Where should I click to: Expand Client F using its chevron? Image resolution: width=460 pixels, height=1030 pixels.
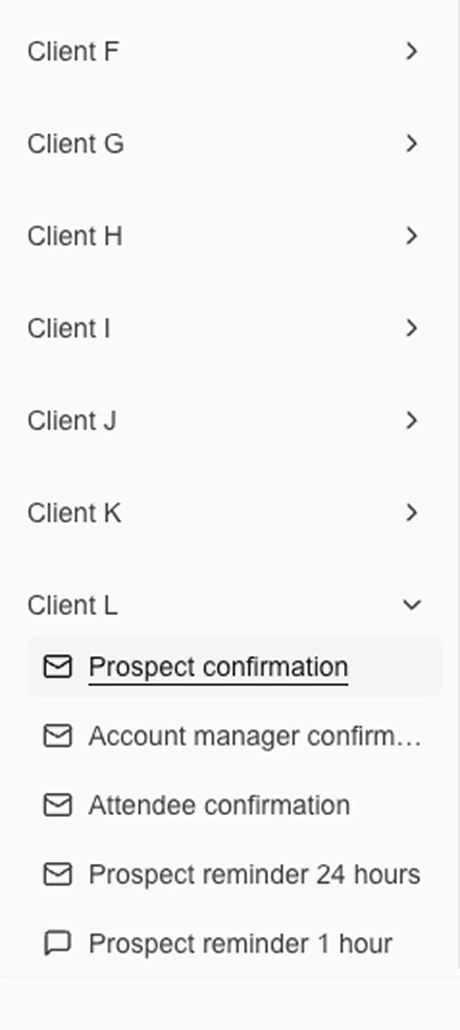click(411, 51)
